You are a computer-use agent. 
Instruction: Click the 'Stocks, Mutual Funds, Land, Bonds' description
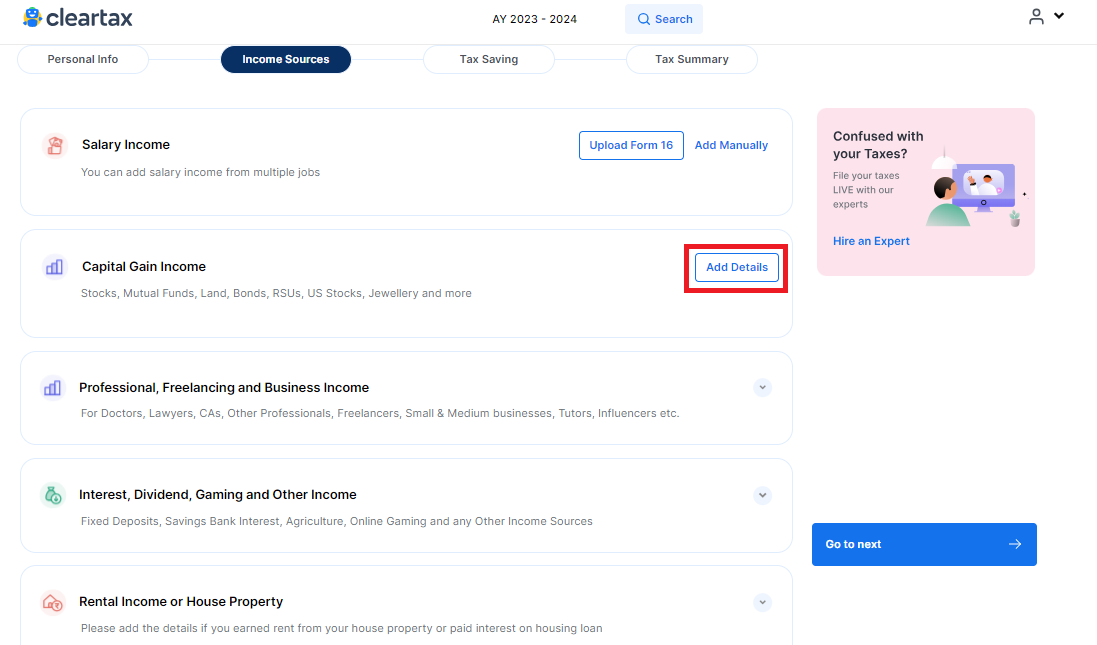click(276, 293)
